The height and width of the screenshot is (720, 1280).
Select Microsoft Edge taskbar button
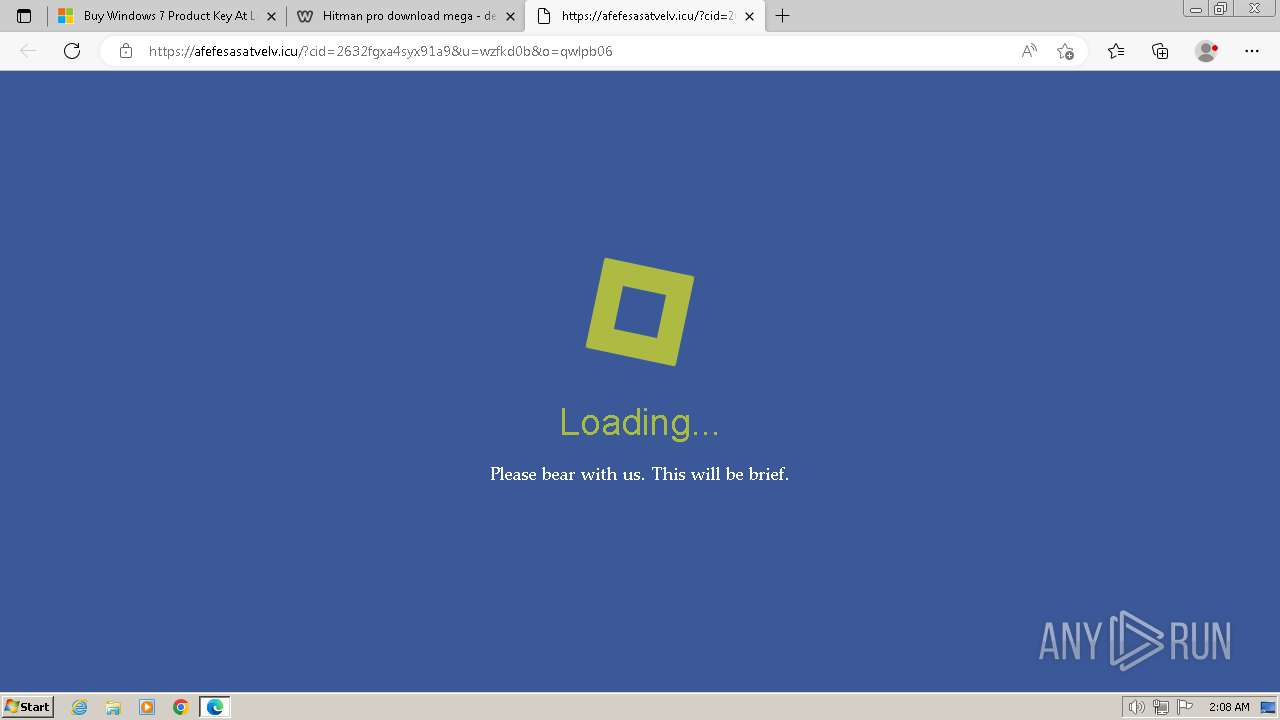215,707
